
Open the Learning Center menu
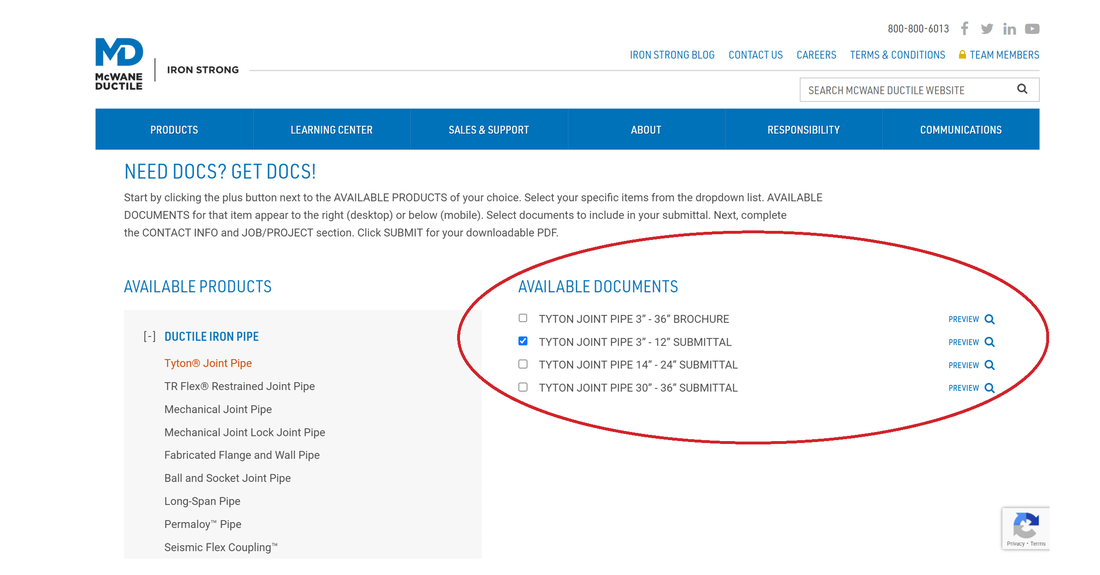click(331, 130)
